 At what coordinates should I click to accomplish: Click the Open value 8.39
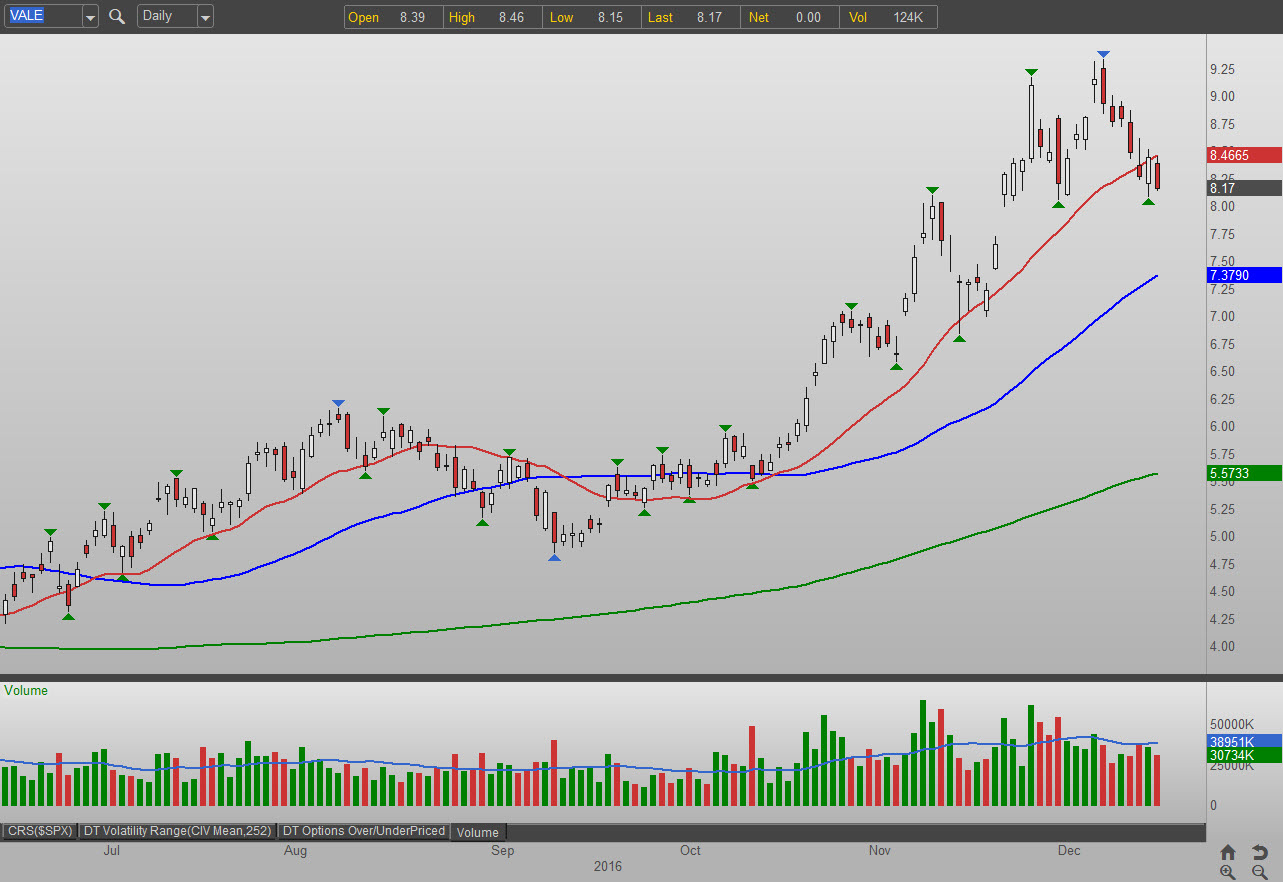(413, 17)
